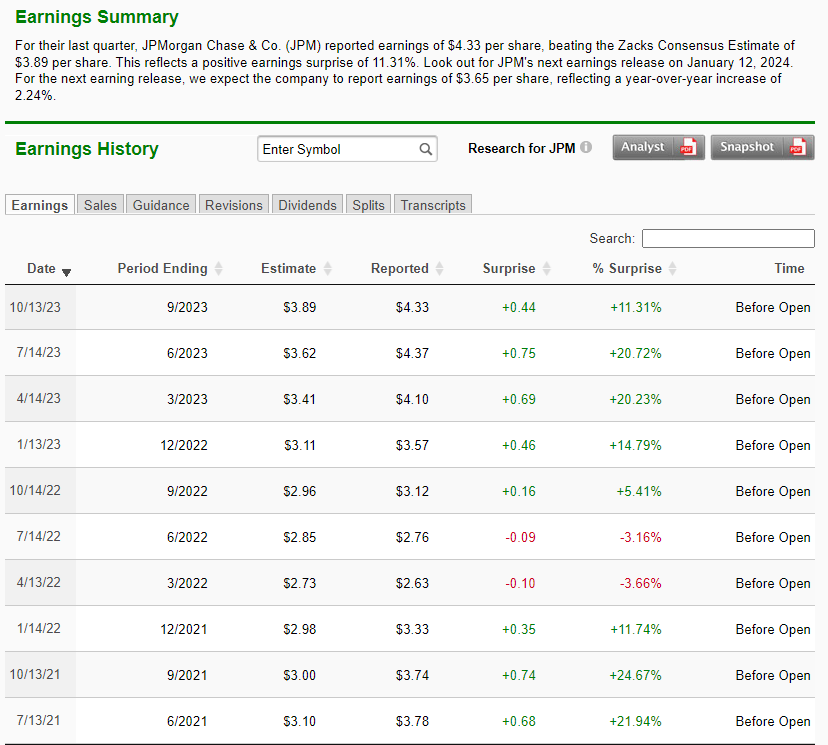Click period ending 9/2023 cell

(187, 307)
